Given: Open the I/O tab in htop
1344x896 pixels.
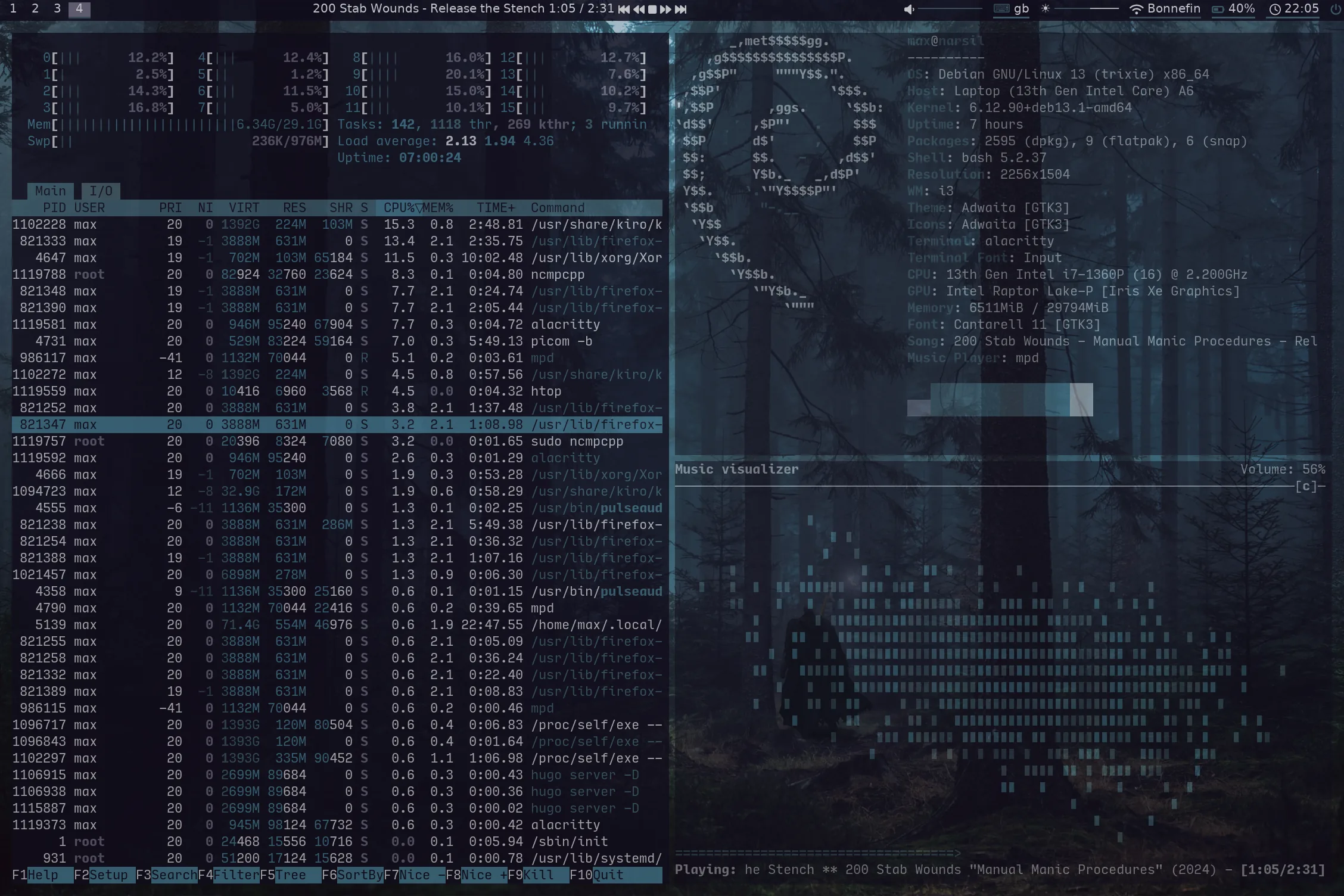Looking at the screenshot, I should coord(101,191).
